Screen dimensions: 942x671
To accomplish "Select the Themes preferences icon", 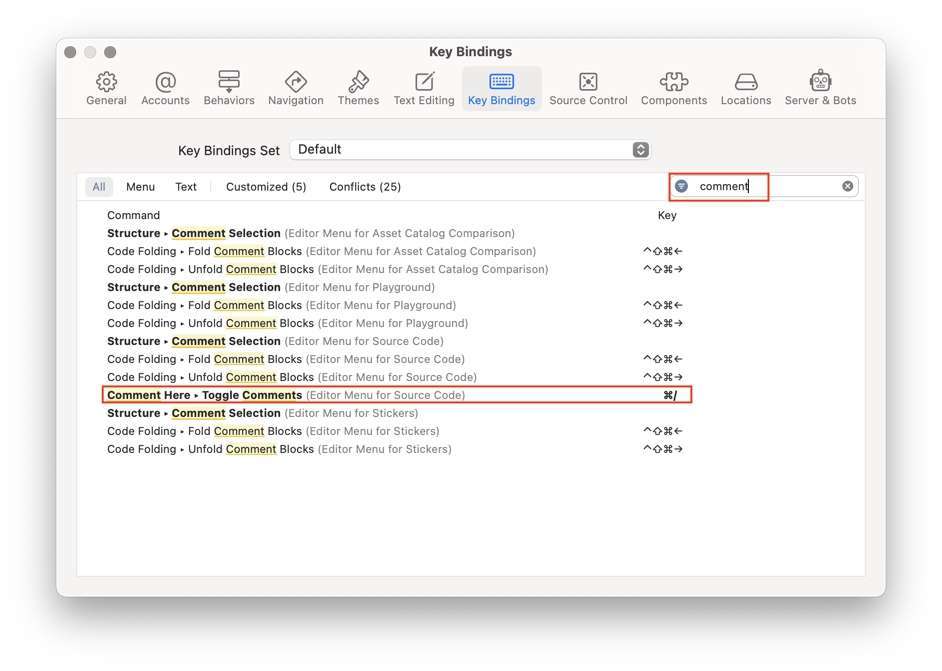I will coord(358,88).
